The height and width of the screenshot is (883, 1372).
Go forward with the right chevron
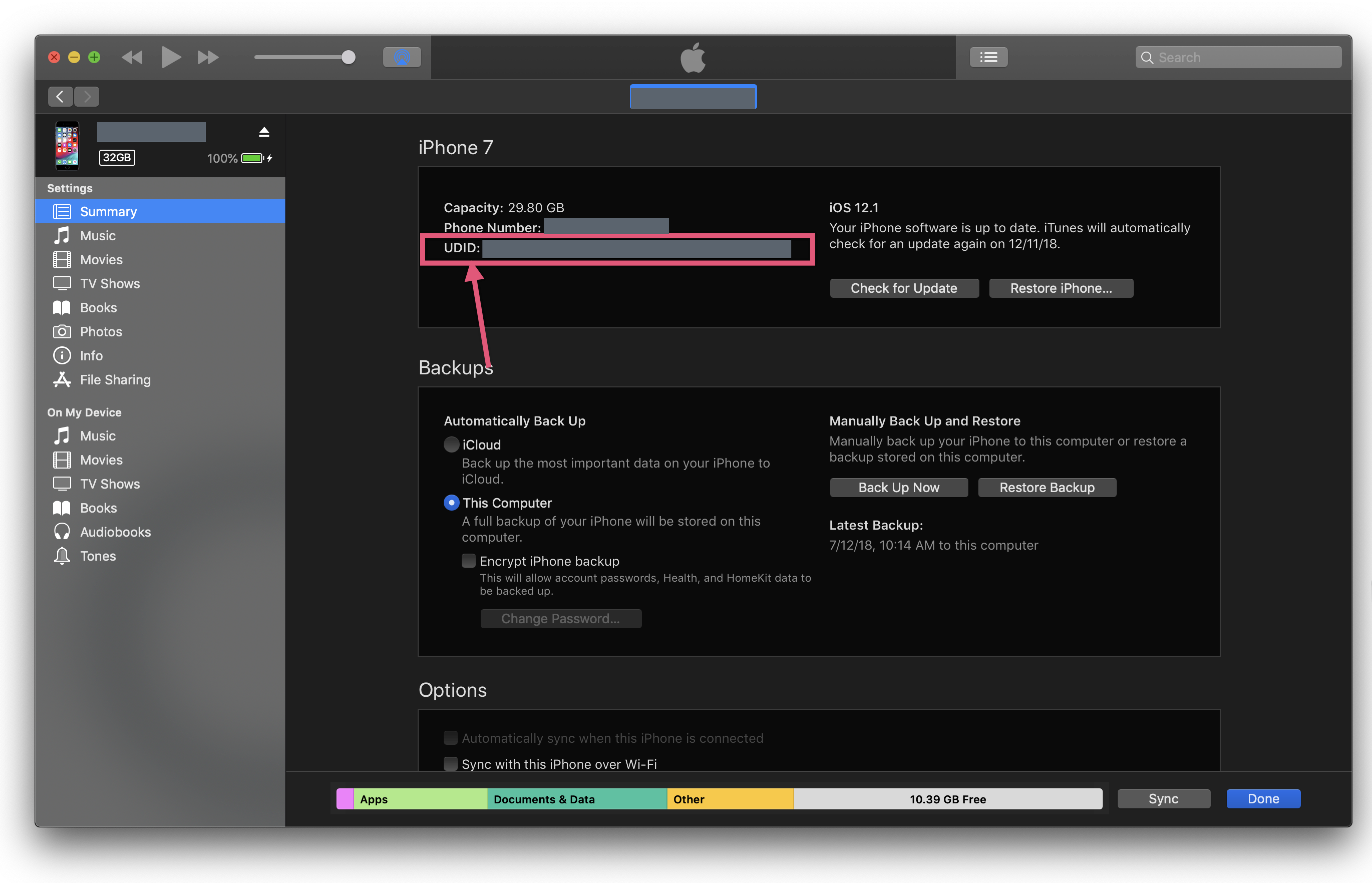pos(87,96)
